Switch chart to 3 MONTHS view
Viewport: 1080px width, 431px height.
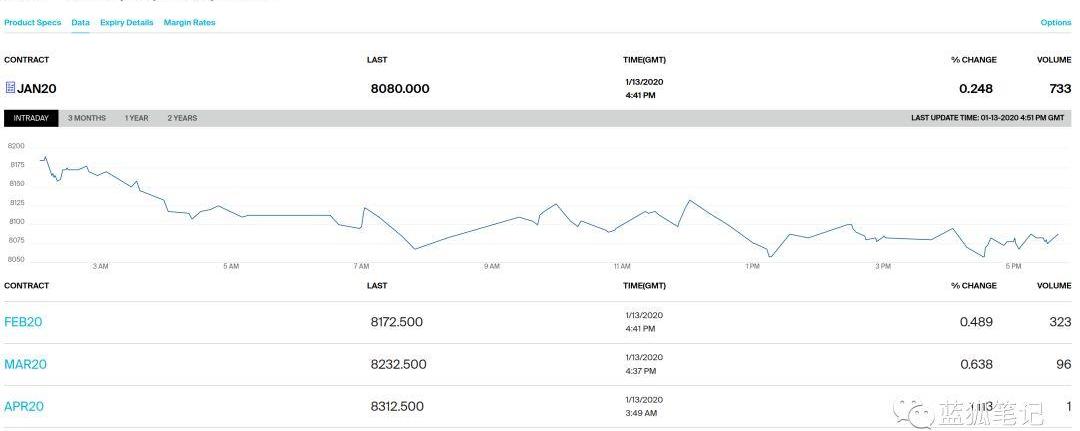(87, 118)
